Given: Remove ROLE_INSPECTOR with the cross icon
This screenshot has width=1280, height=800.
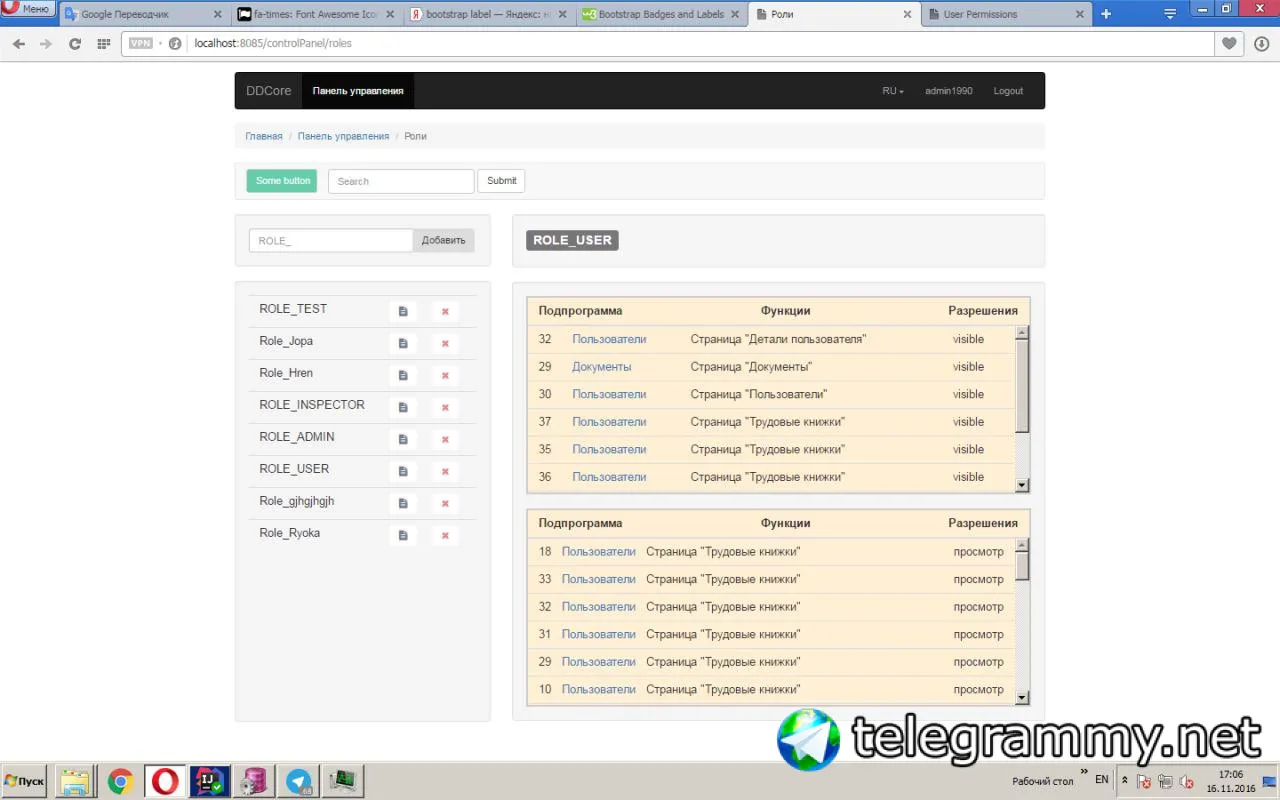Looking at the screenshot, I should pos(445,407).
